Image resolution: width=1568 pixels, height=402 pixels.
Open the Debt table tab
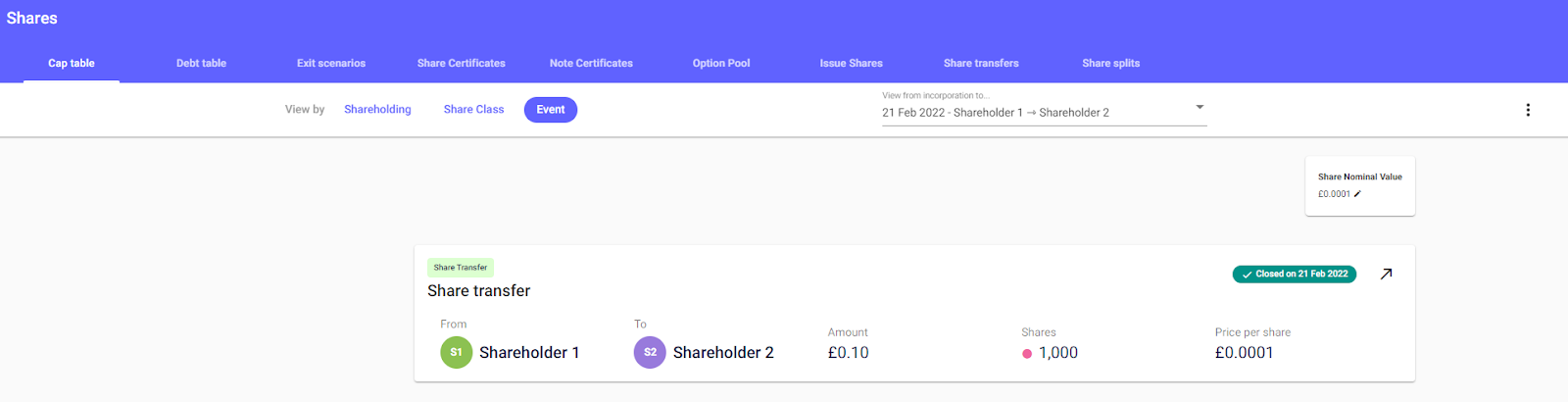(x=201, y=63)
